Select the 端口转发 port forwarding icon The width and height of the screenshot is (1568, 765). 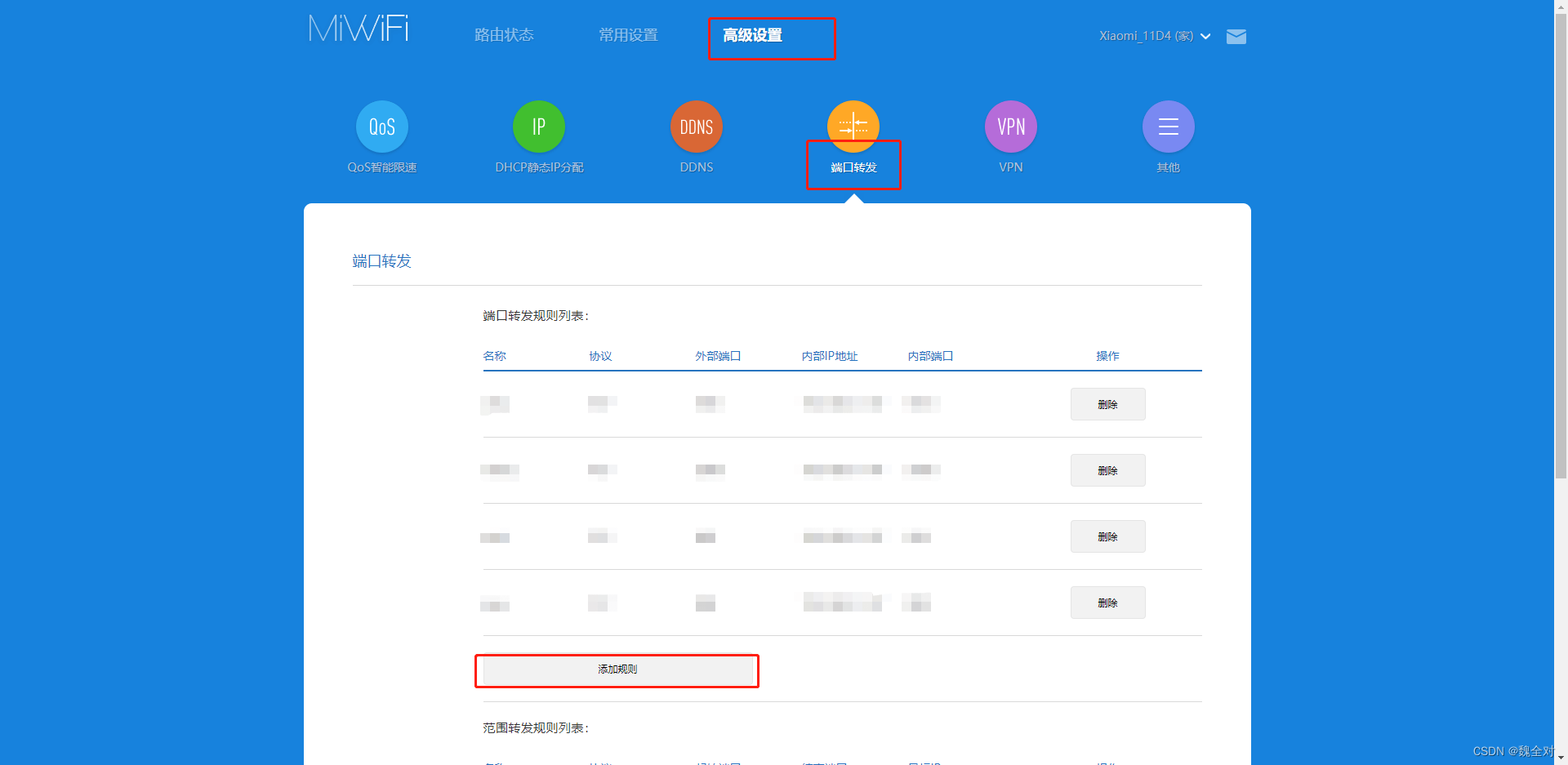pos(853,127)
